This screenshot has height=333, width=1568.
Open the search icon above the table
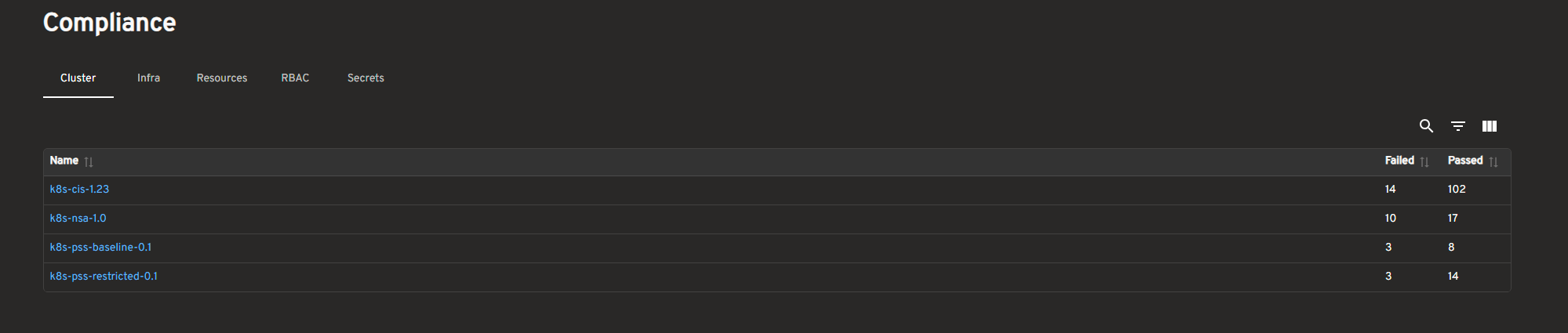click(1426, 126)
